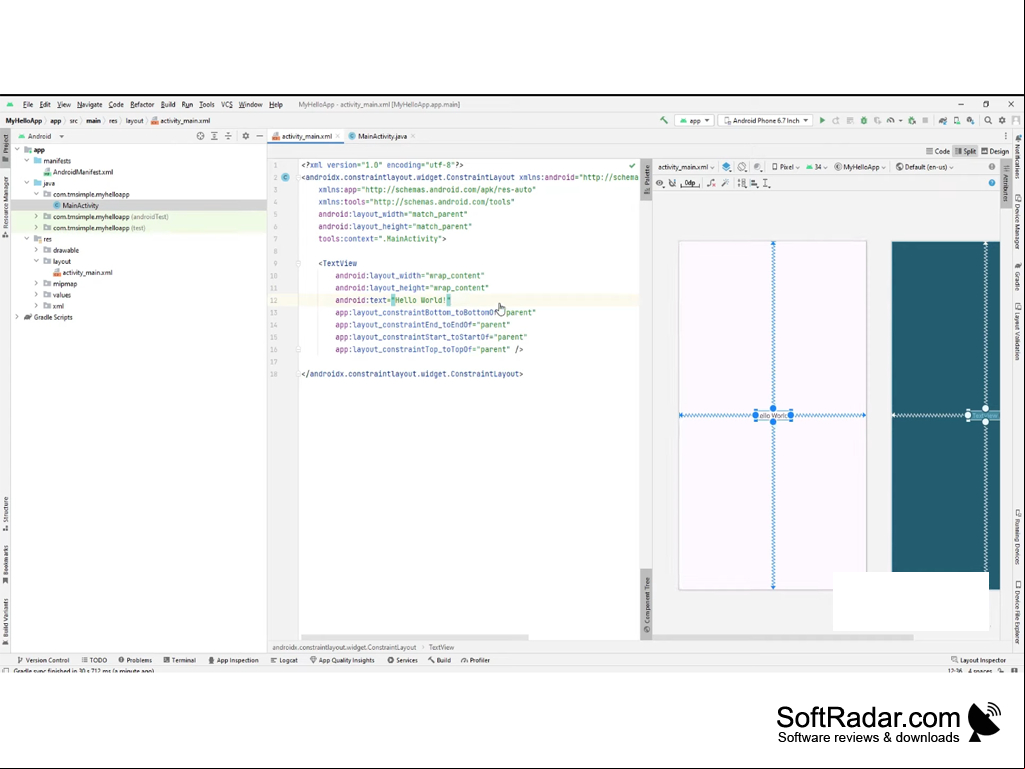Open the Build menu
Screen dimensions: 1025x769
pyautogui.click(x=168, y=105)
